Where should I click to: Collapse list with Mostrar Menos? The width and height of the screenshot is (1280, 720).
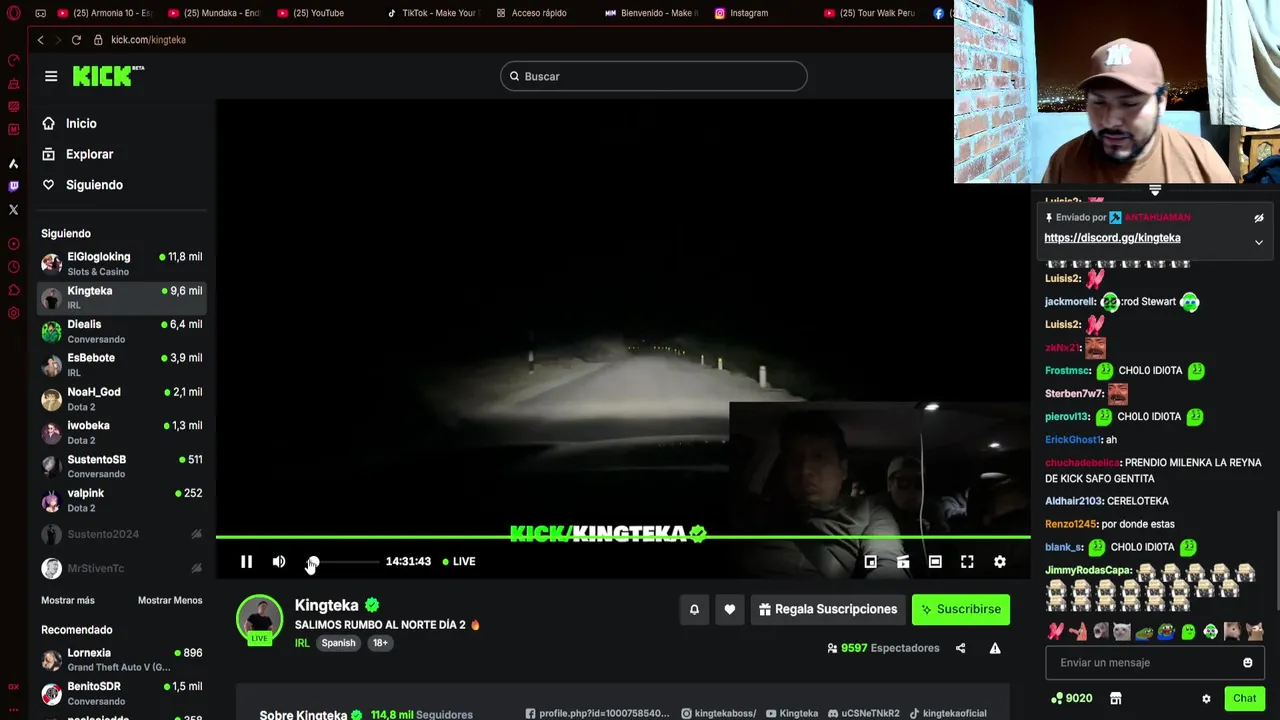point(170,600)
